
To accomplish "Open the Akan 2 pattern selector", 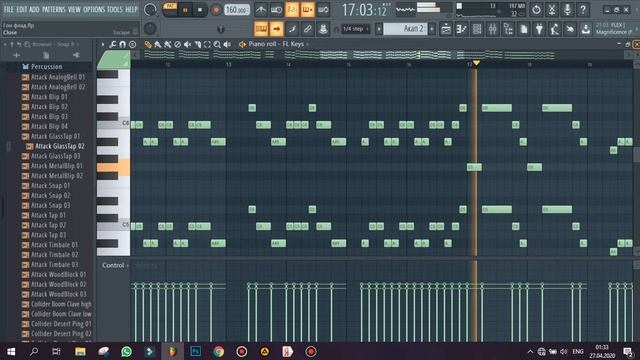I will tap(405, 29).
